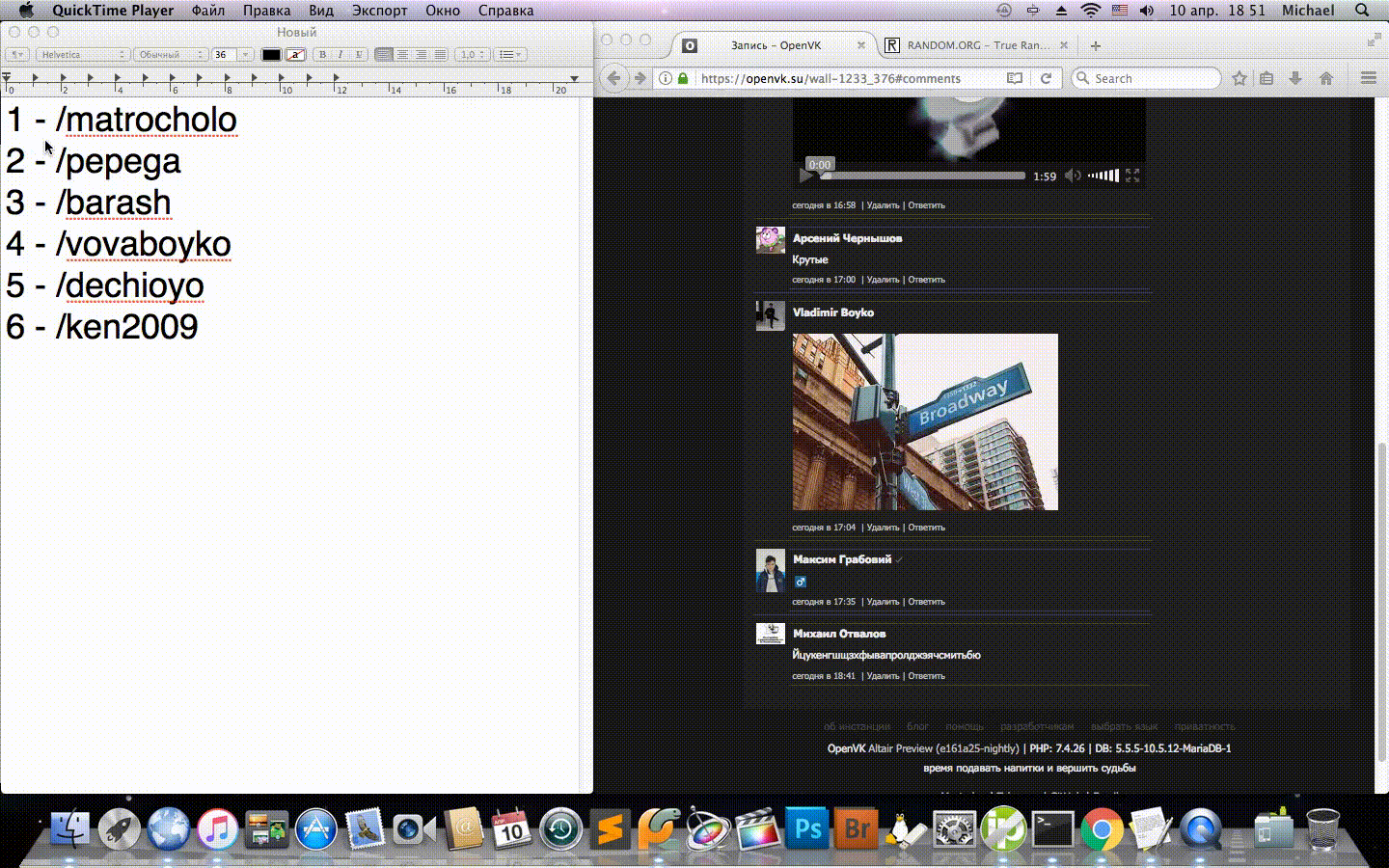
Task: Open the list style dropdown
Action: (x=510, y=55)
